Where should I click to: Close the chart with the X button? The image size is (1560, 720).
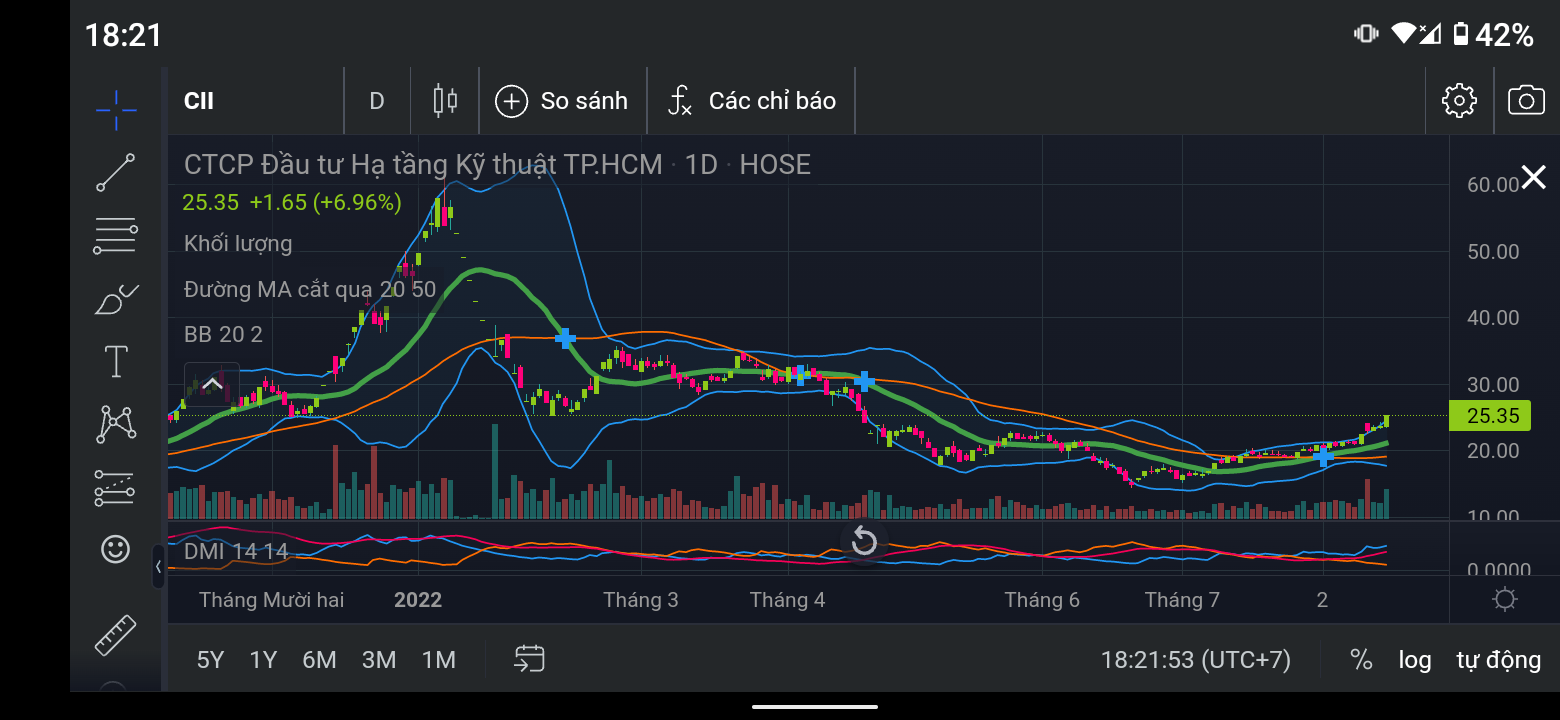pyautogui.click(x=1533, y=178)
